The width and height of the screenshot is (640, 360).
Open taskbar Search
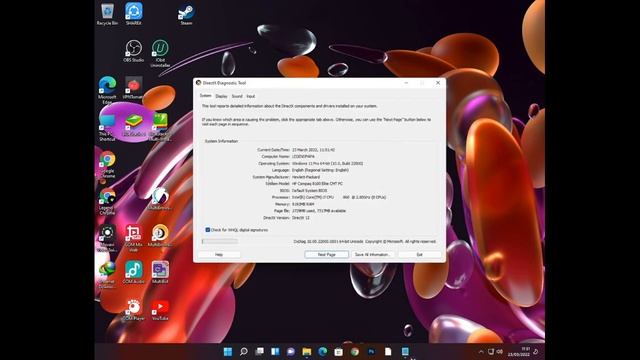pos(244,351)
